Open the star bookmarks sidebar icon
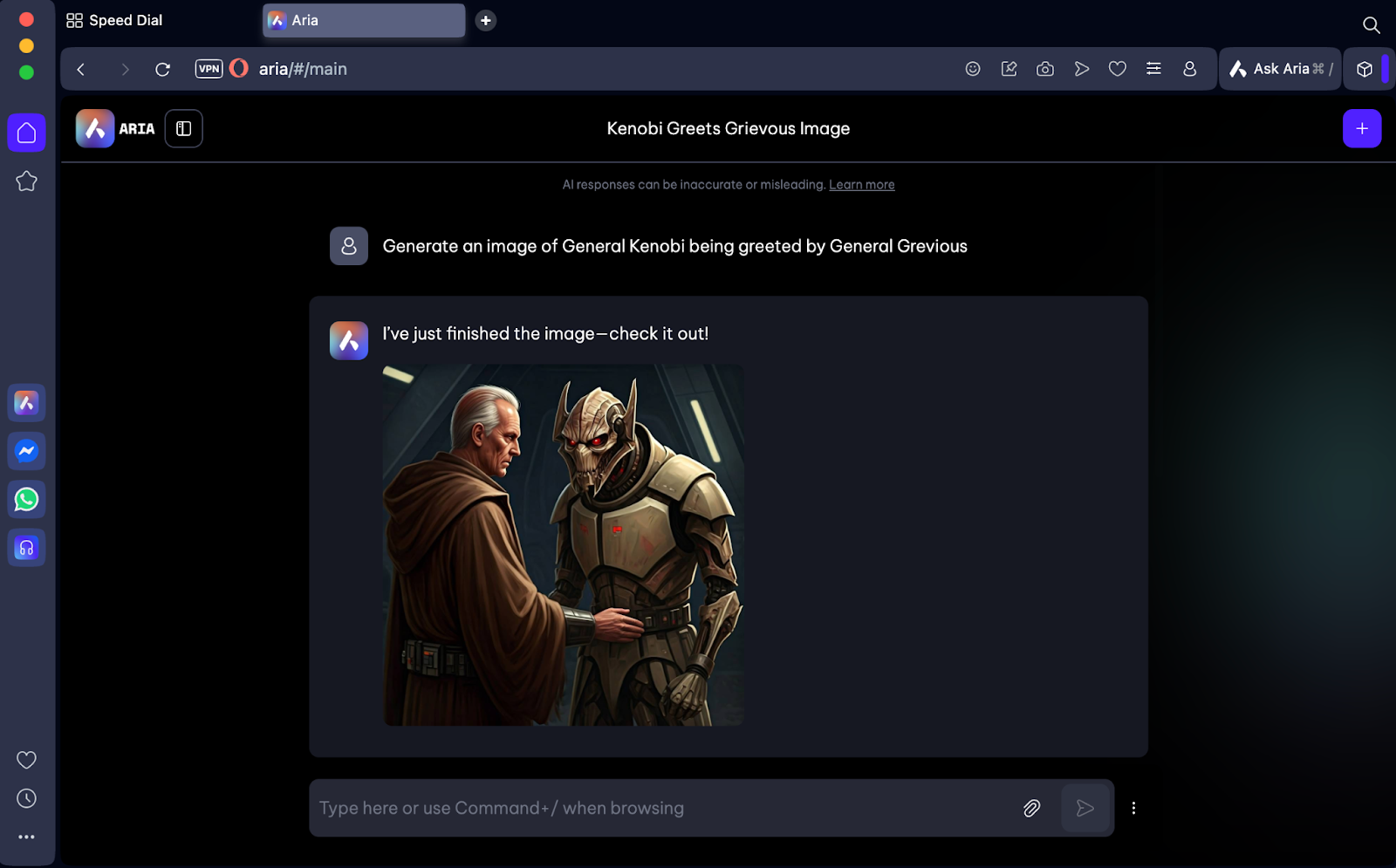The image size is (1396, 868). click(x=27, y=181)
